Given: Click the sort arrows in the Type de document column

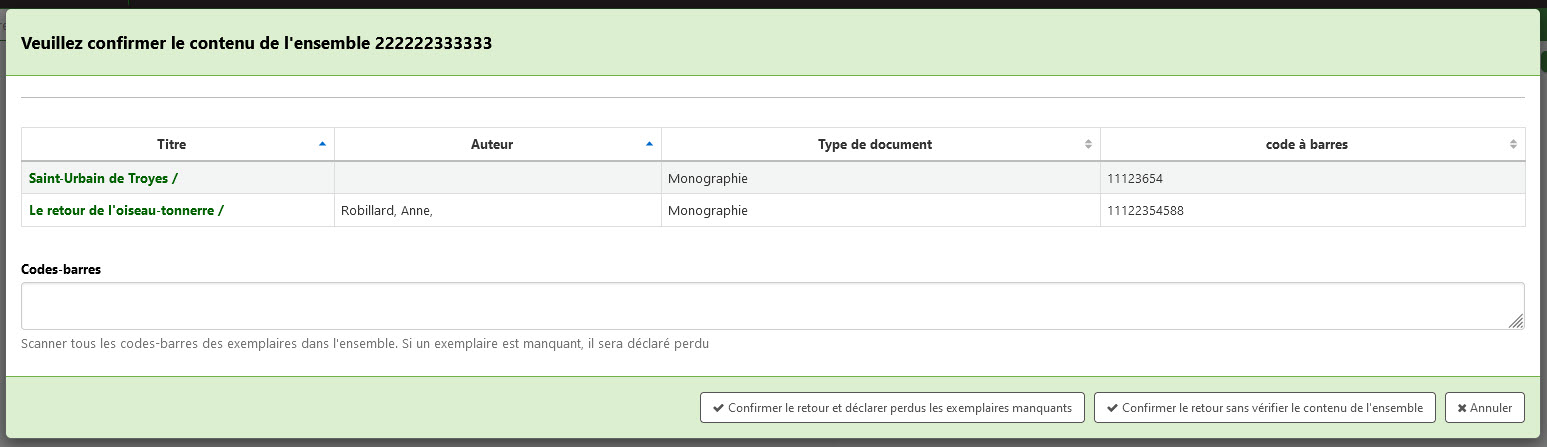Looking at the screenshot, I should pos(1088,144).
